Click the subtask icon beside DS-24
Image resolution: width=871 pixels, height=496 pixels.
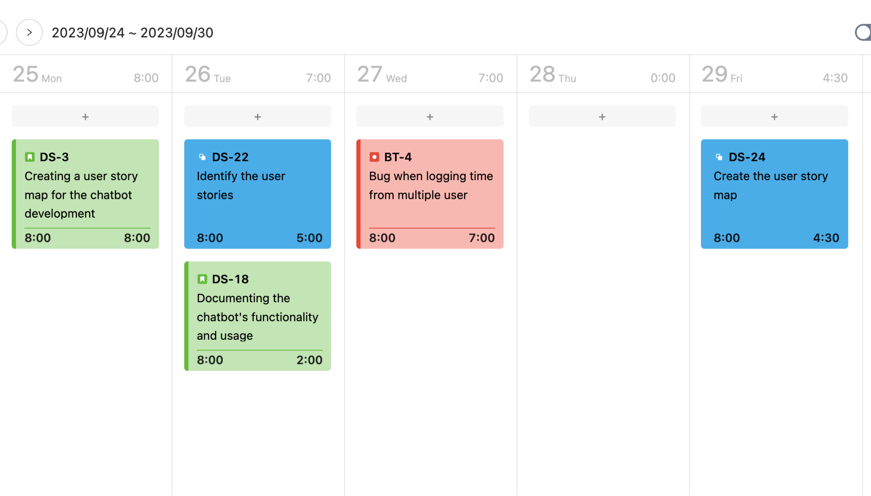(x=718, y=157)
